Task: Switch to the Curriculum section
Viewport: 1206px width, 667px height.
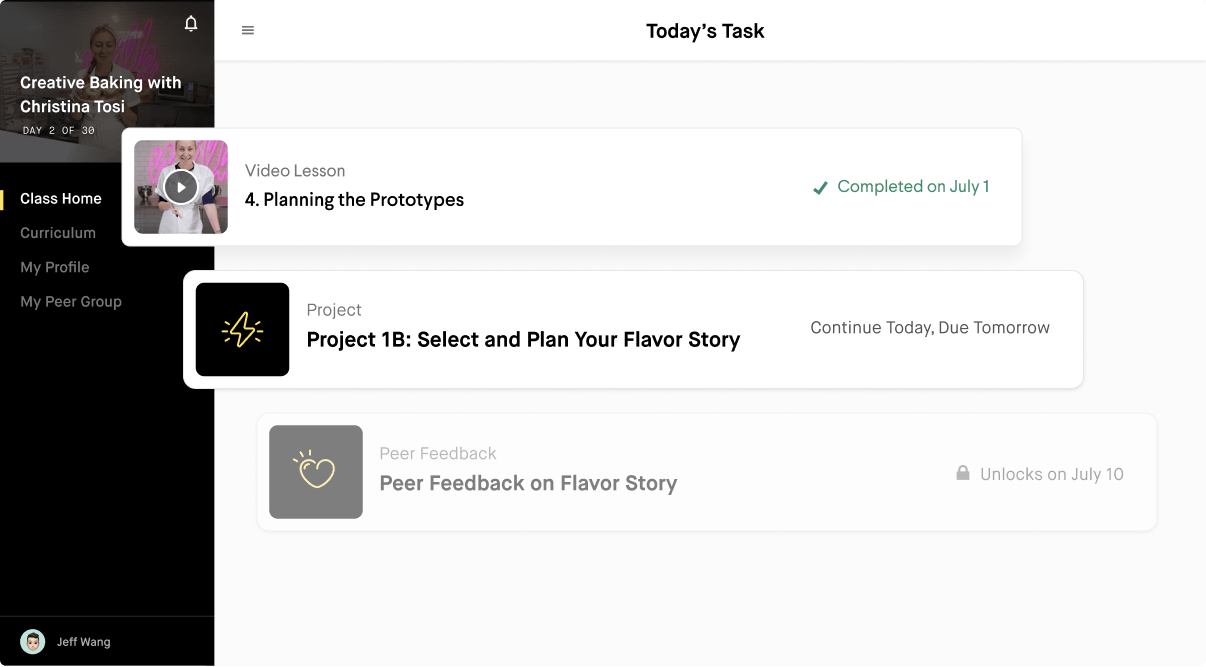Action: click(59, 233)
